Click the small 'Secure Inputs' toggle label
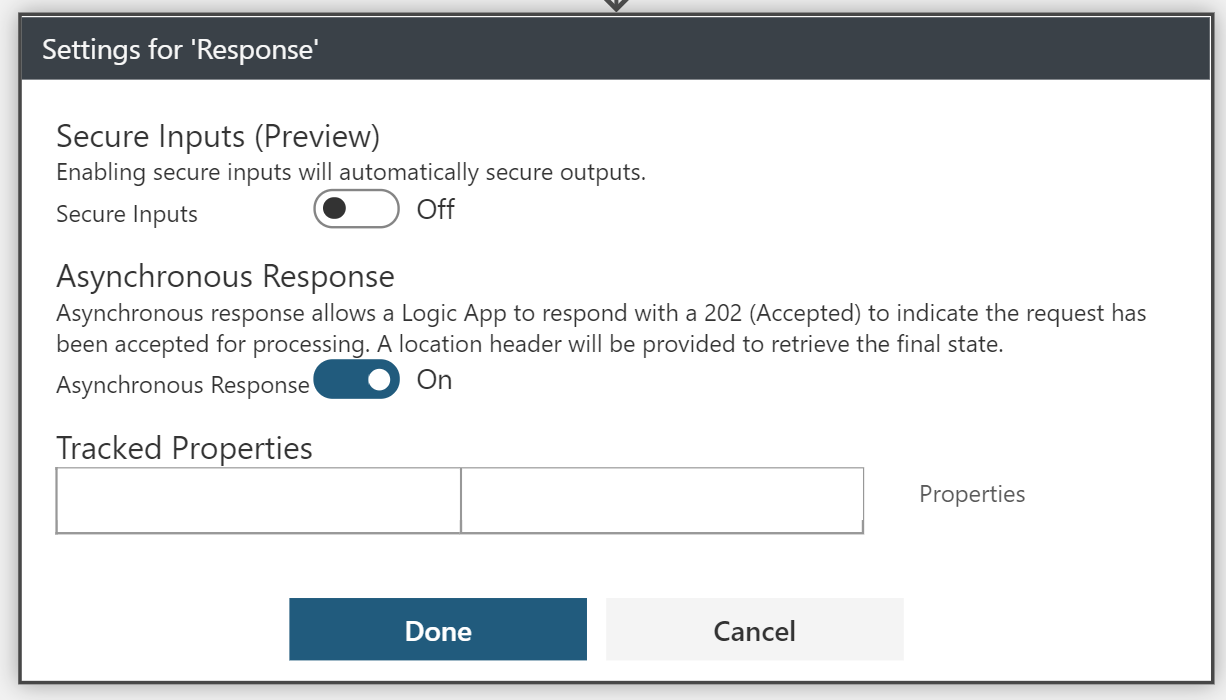Screen dimensions: 1226x700 coord(127,214)
